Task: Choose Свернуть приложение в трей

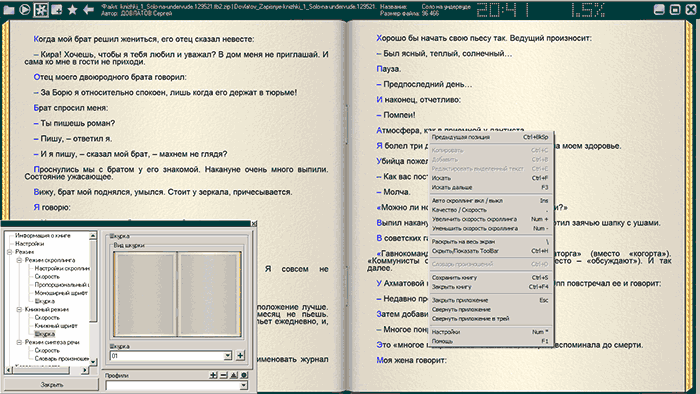Action: coord(490,319)
